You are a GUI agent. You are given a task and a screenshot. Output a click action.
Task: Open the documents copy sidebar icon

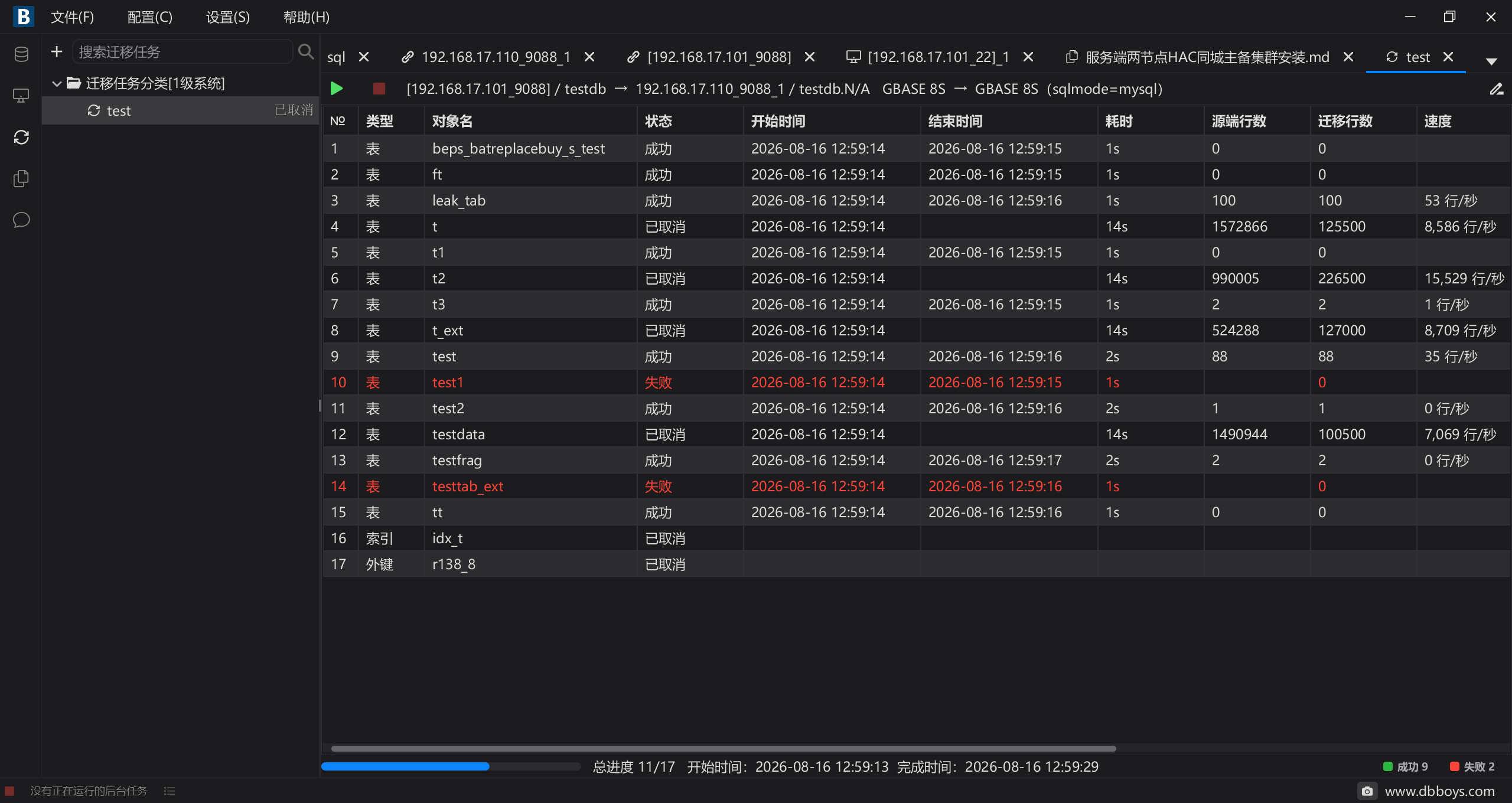tap(21, 178)
